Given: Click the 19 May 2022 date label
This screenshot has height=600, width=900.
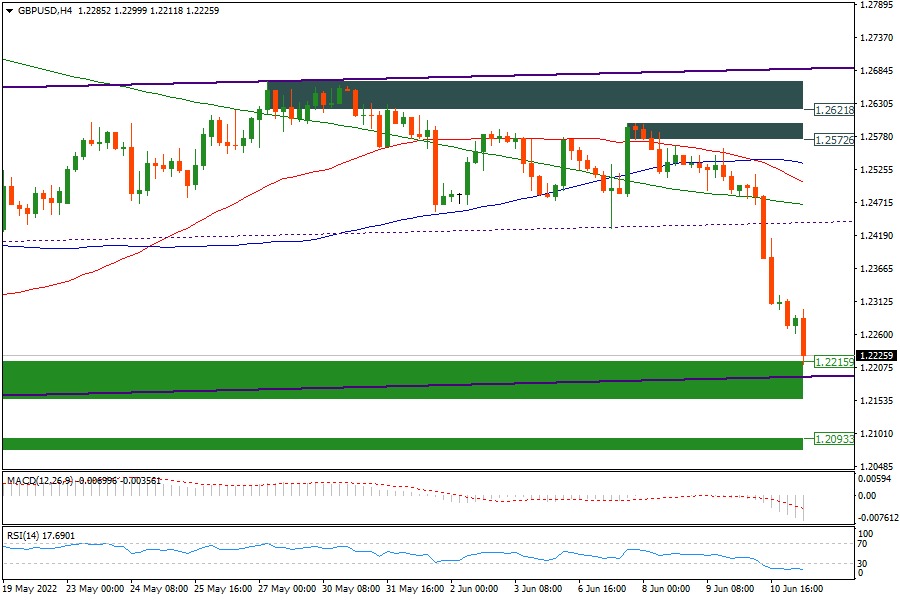Looking at the screenshot, I should click(x=30, y=590).
